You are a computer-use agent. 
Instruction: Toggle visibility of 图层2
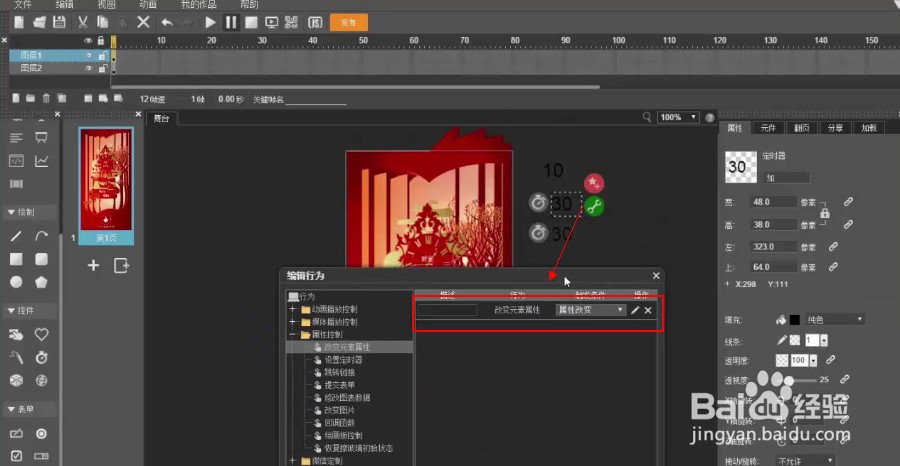click(x=89, y=68)
